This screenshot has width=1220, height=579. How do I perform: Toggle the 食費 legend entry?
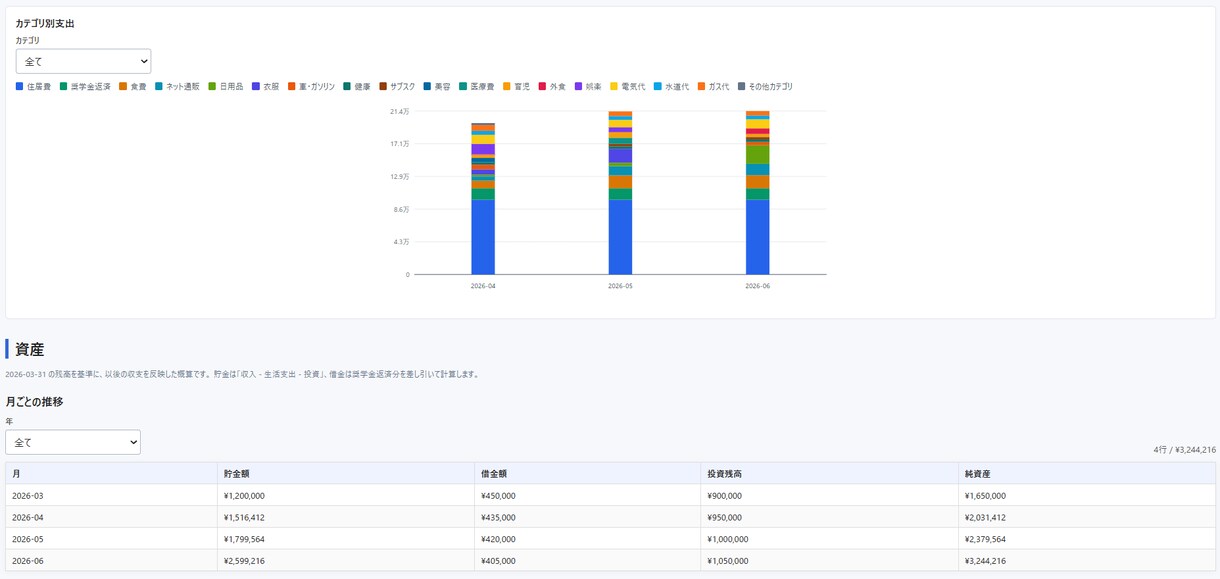(133, 87)
